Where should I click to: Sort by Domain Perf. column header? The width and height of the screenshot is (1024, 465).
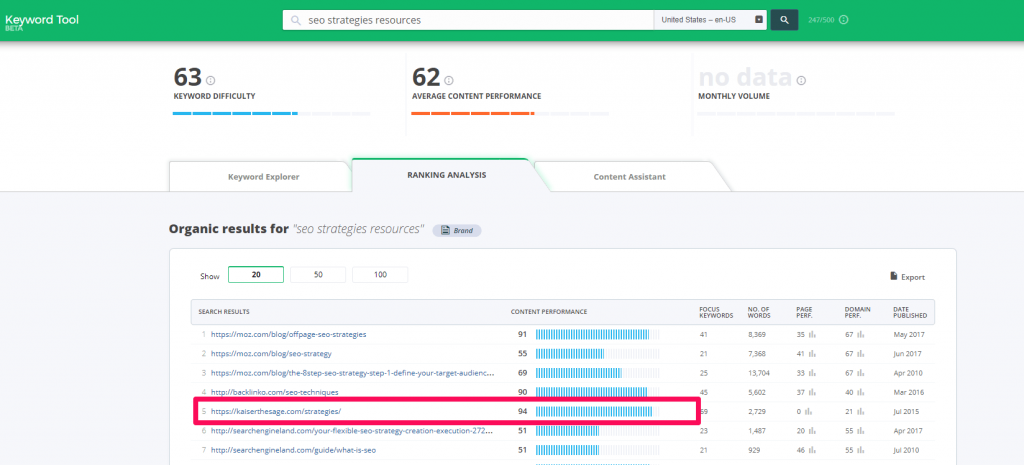[856, 312]
